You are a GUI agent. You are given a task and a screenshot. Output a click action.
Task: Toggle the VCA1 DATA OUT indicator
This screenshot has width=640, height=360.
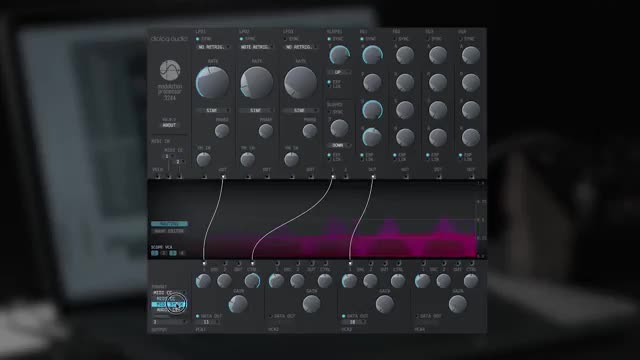coord(198,316)
